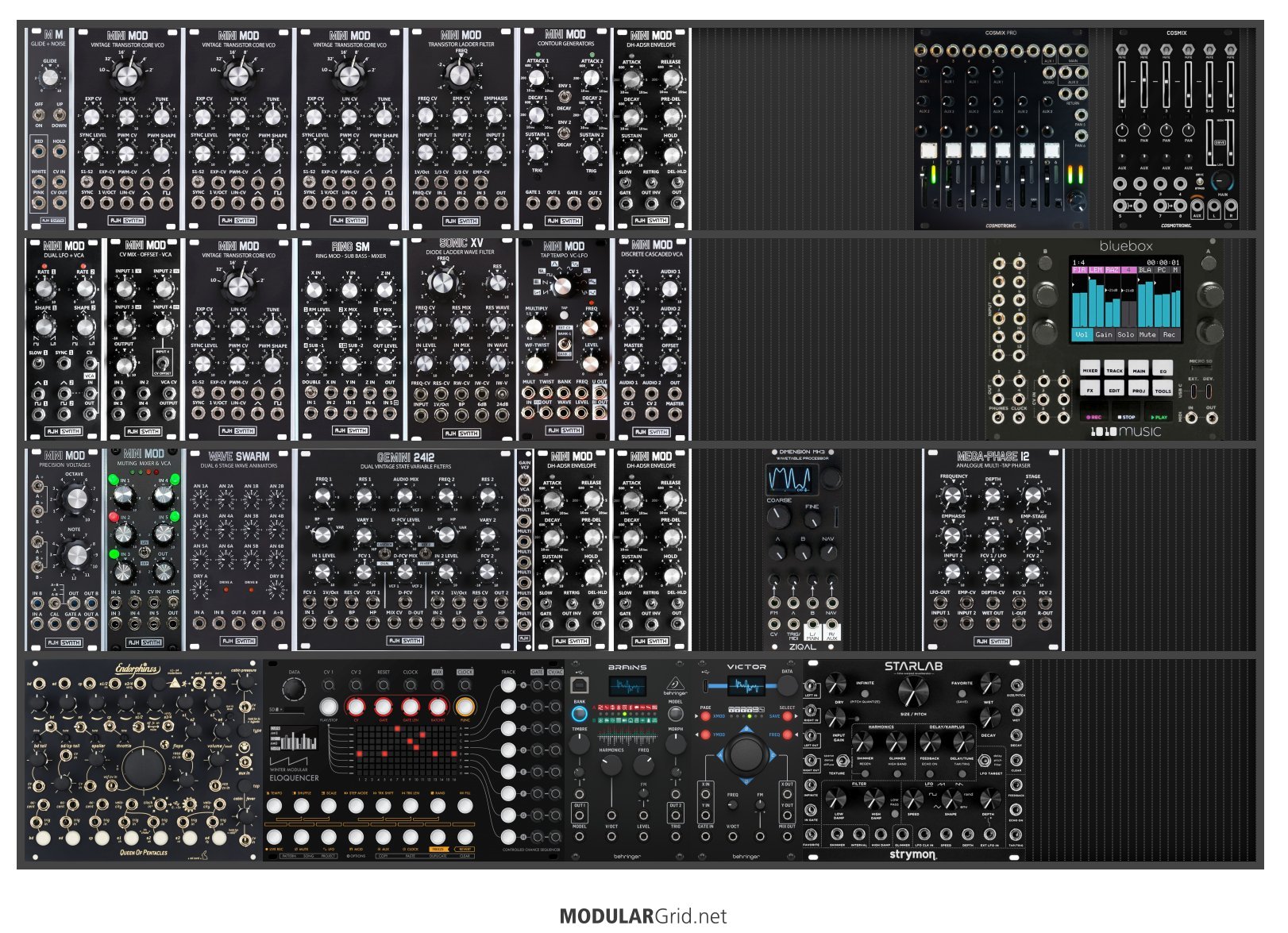The height and width of the screenshot is (933, 1288).
Task: Tap the bd trigger pad on Queen of Pentacles
Action: click(x=44, y=838)
